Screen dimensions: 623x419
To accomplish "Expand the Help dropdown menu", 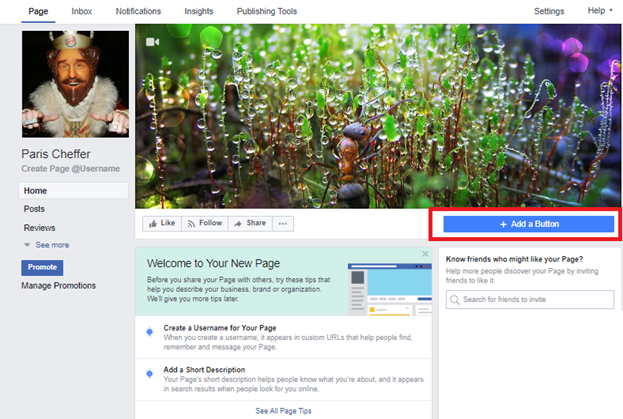I will 600,11.
